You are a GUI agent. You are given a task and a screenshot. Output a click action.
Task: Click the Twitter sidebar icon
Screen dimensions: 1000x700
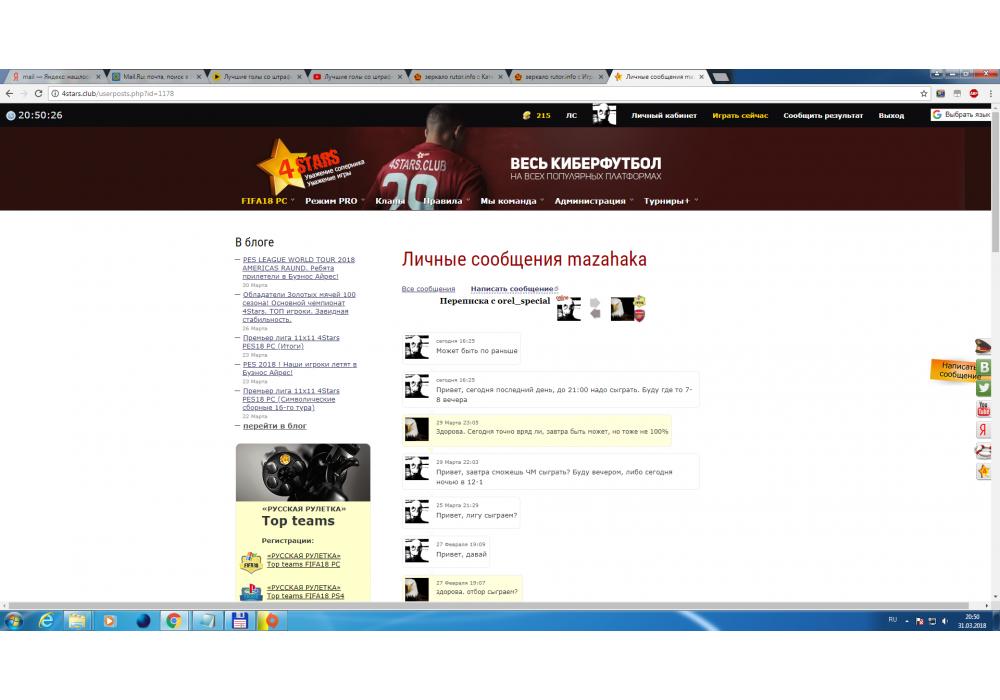click(984, 388)
